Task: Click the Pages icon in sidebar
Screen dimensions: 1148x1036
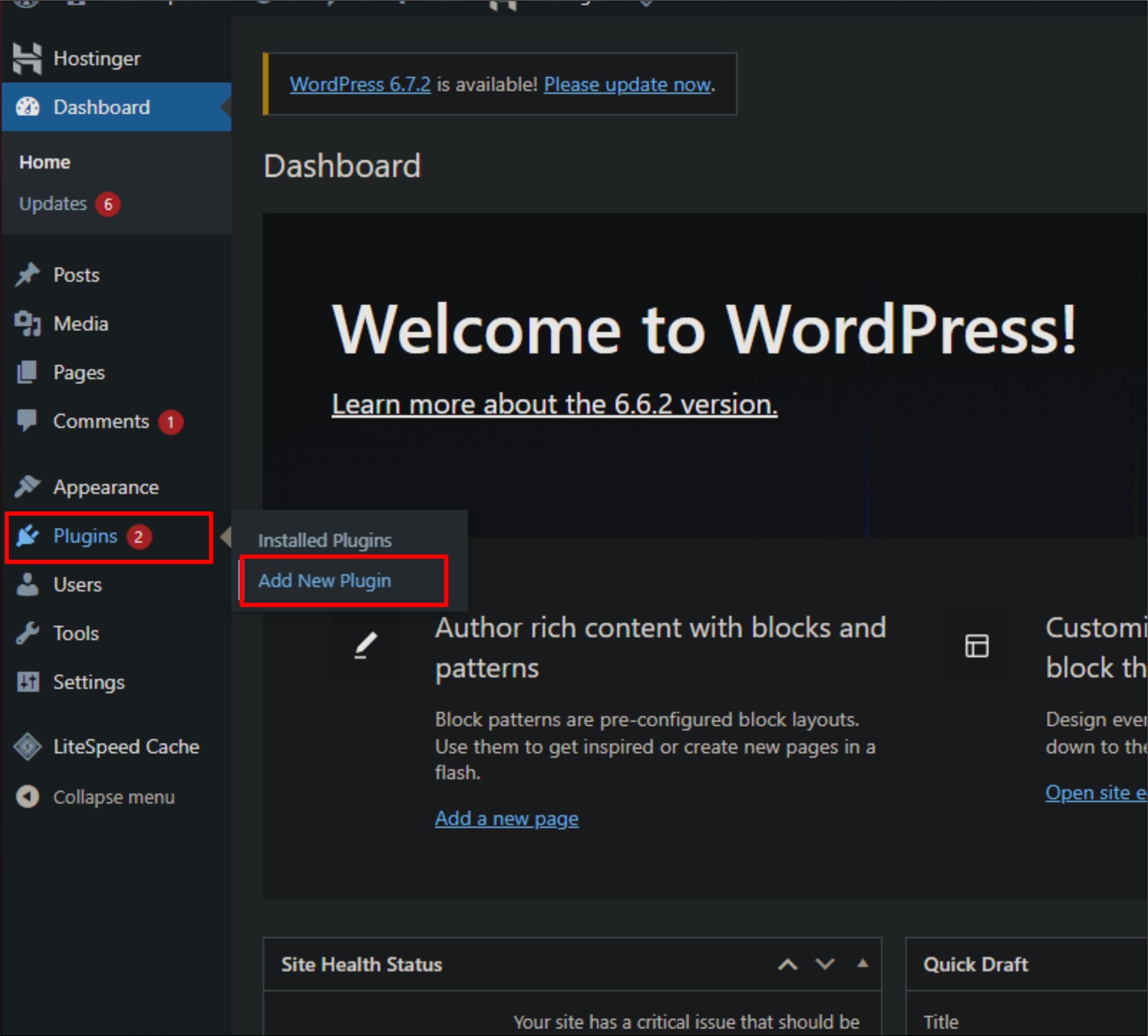Action: 27,372
